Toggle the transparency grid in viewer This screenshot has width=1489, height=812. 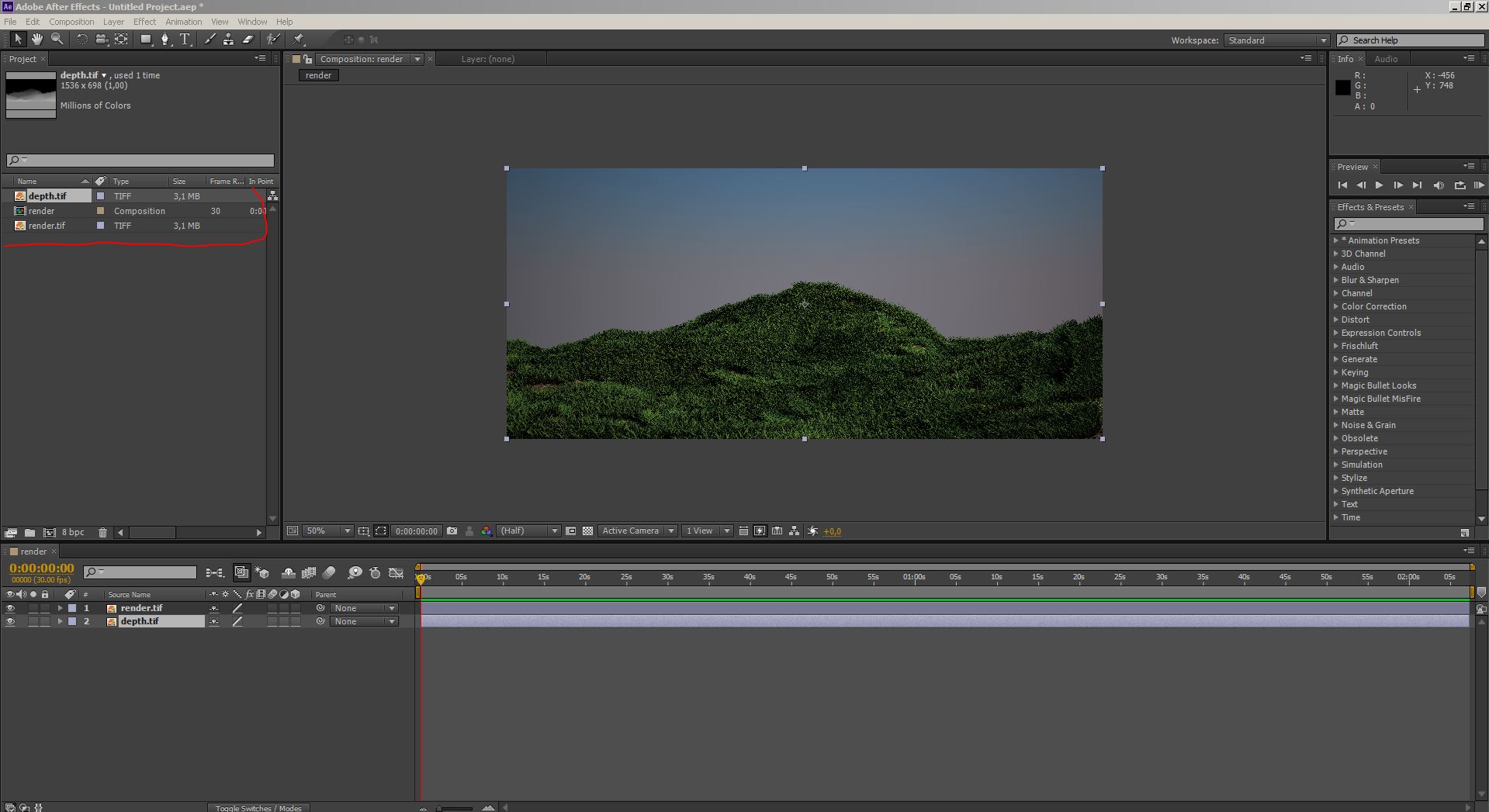point(587,531)
